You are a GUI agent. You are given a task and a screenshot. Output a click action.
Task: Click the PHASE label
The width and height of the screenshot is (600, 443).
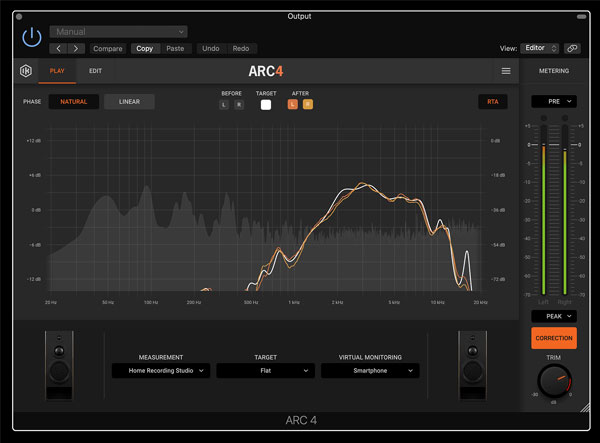tap(32, 102)
